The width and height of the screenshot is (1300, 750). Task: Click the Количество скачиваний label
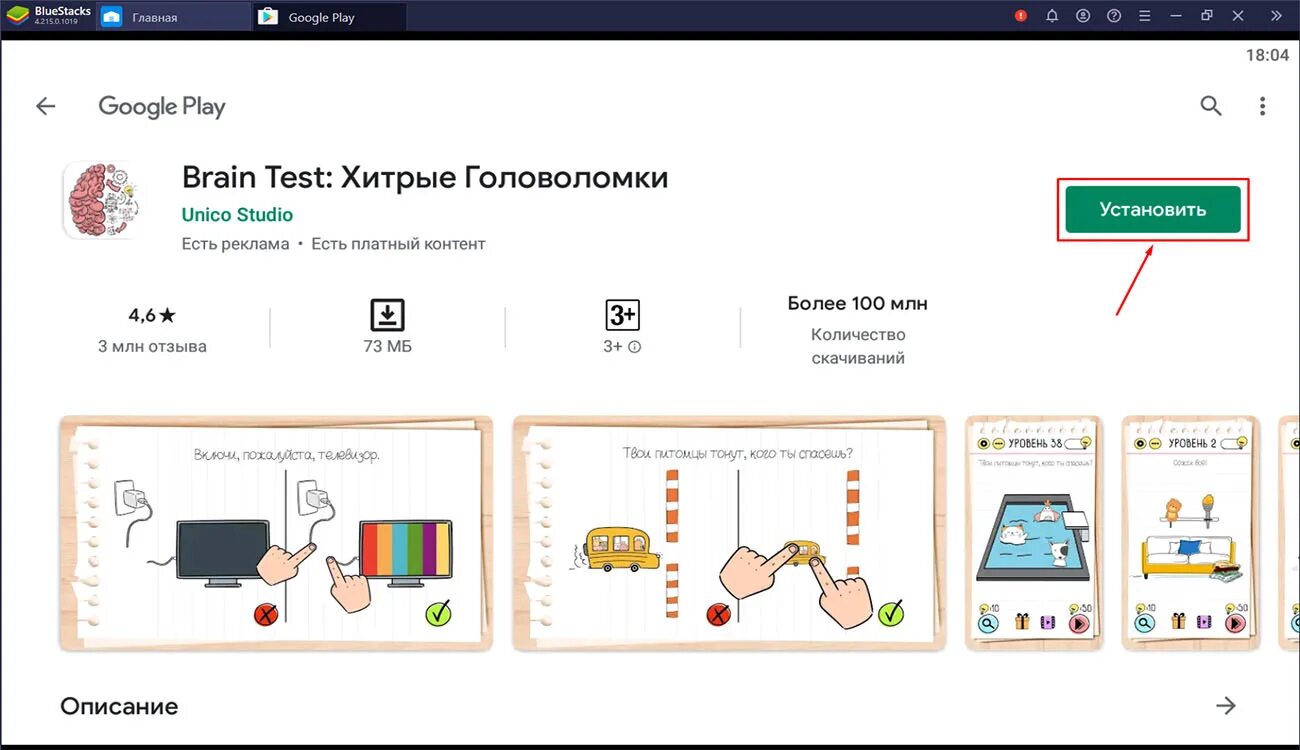858,346
